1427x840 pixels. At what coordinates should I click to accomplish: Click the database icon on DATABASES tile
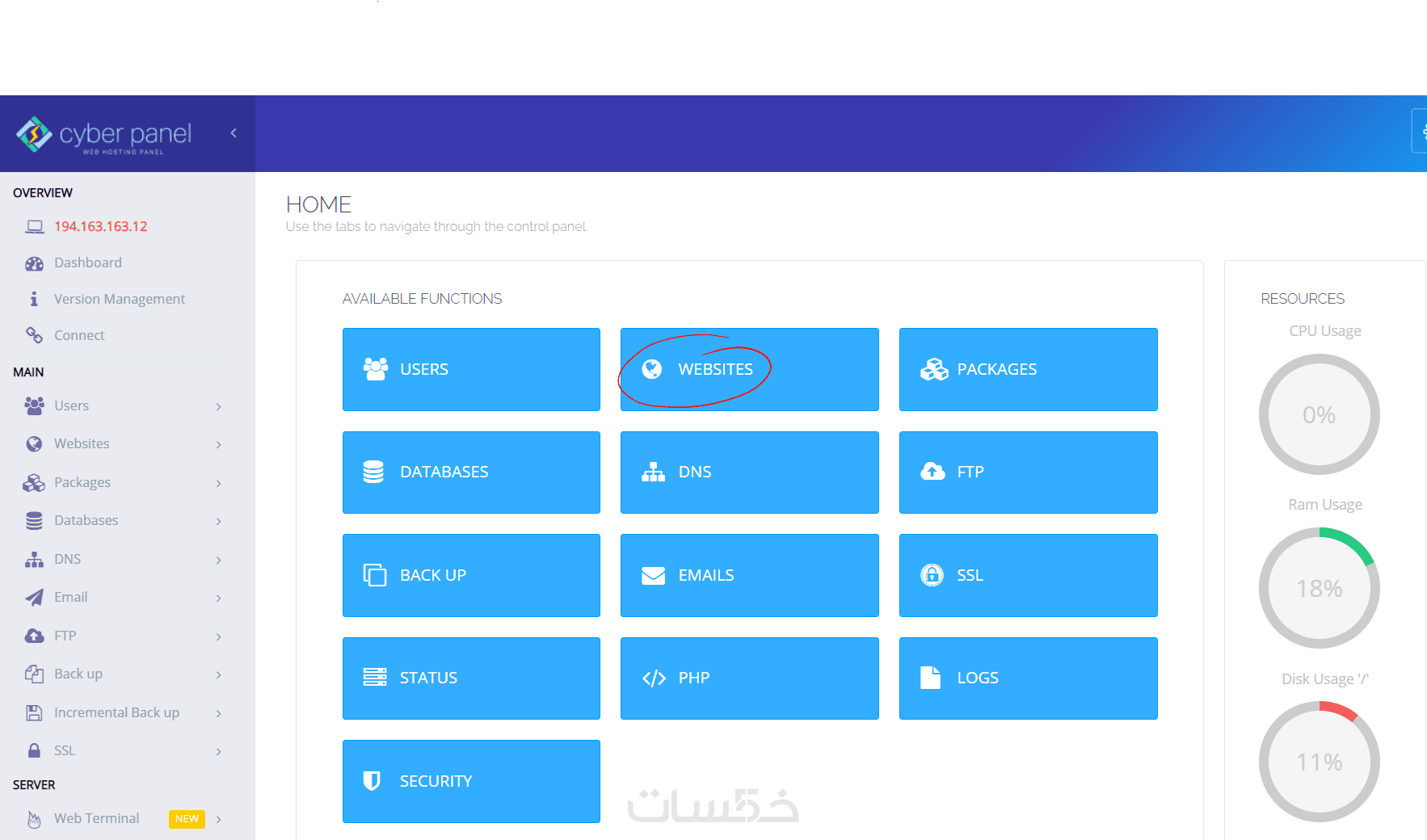coord(373,472)
